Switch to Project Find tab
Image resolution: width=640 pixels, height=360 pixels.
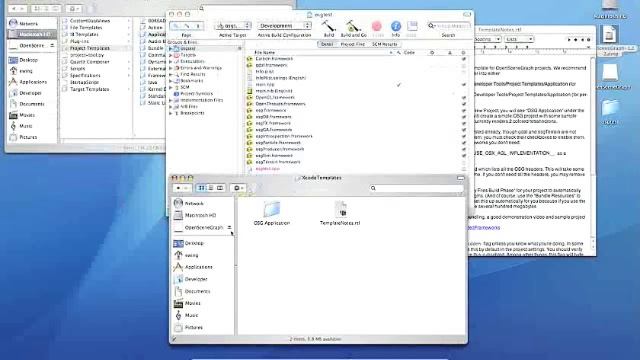pos(353,44)
